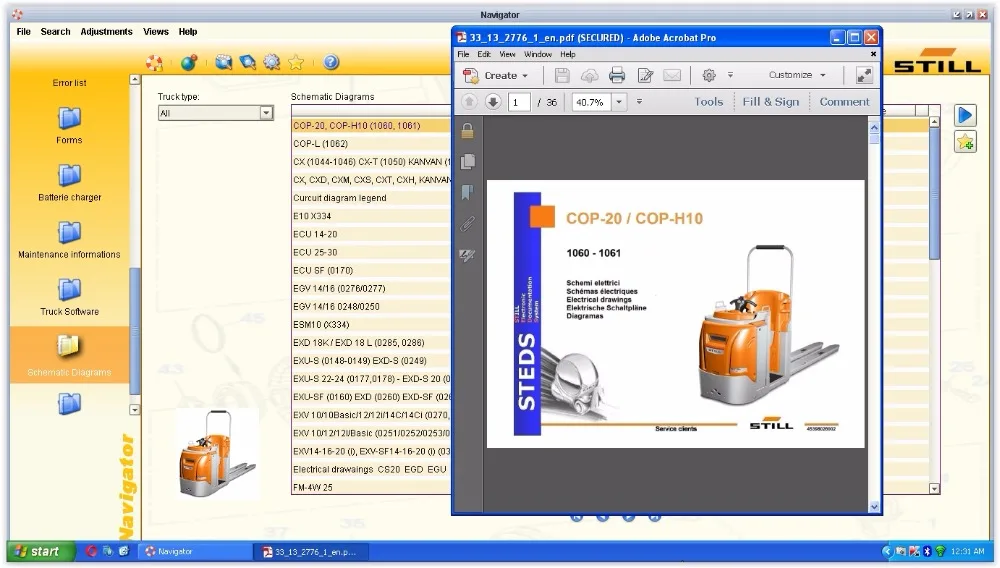1000x568 pixels.
Task: Click the page number input field
Action: [x=519, y=102]
